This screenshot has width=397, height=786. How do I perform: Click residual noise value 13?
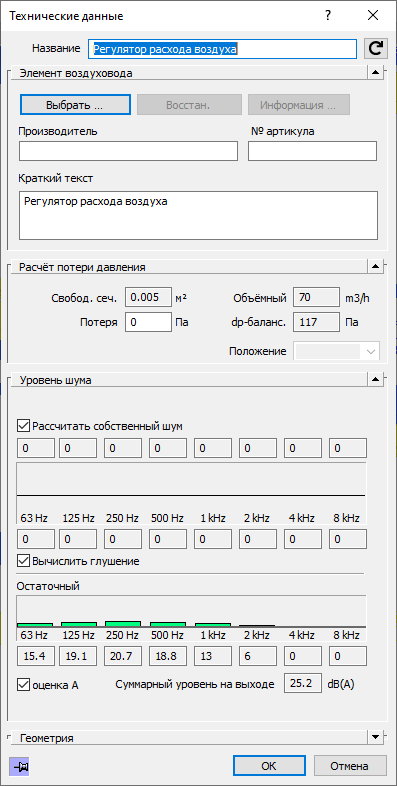point(213,656)
